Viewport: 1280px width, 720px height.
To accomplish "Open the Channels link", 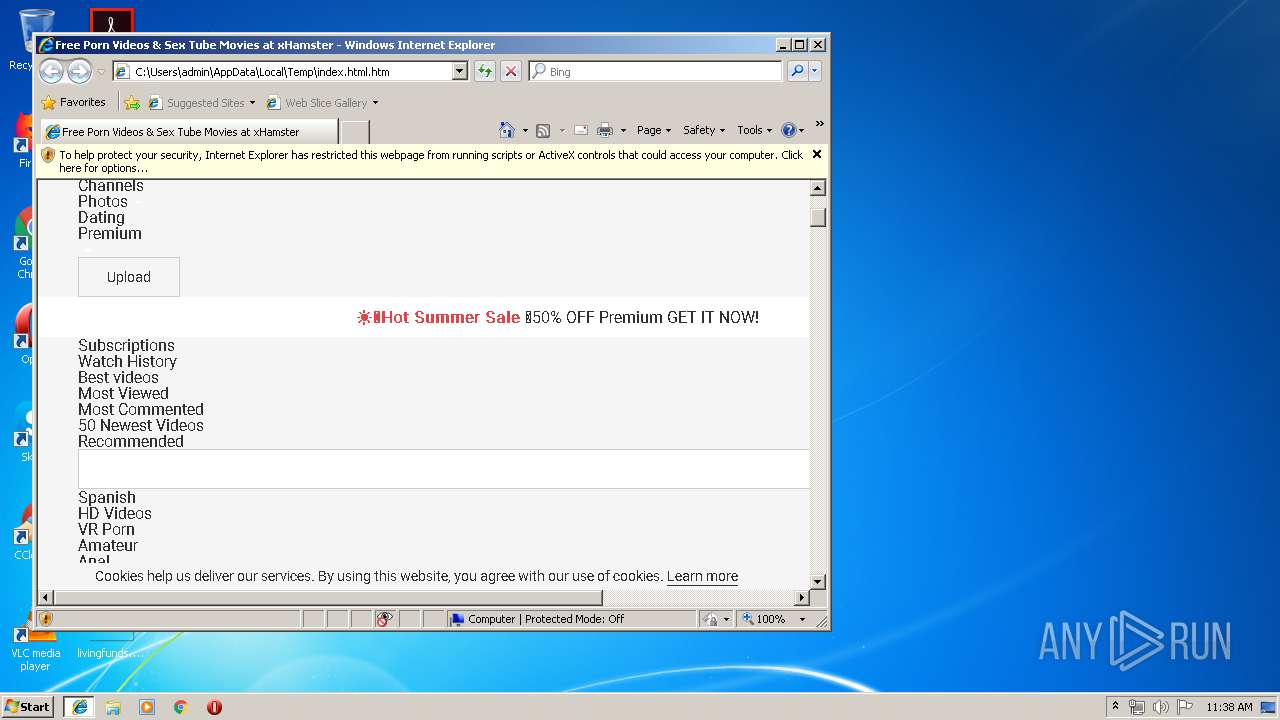I will (111, 186).
